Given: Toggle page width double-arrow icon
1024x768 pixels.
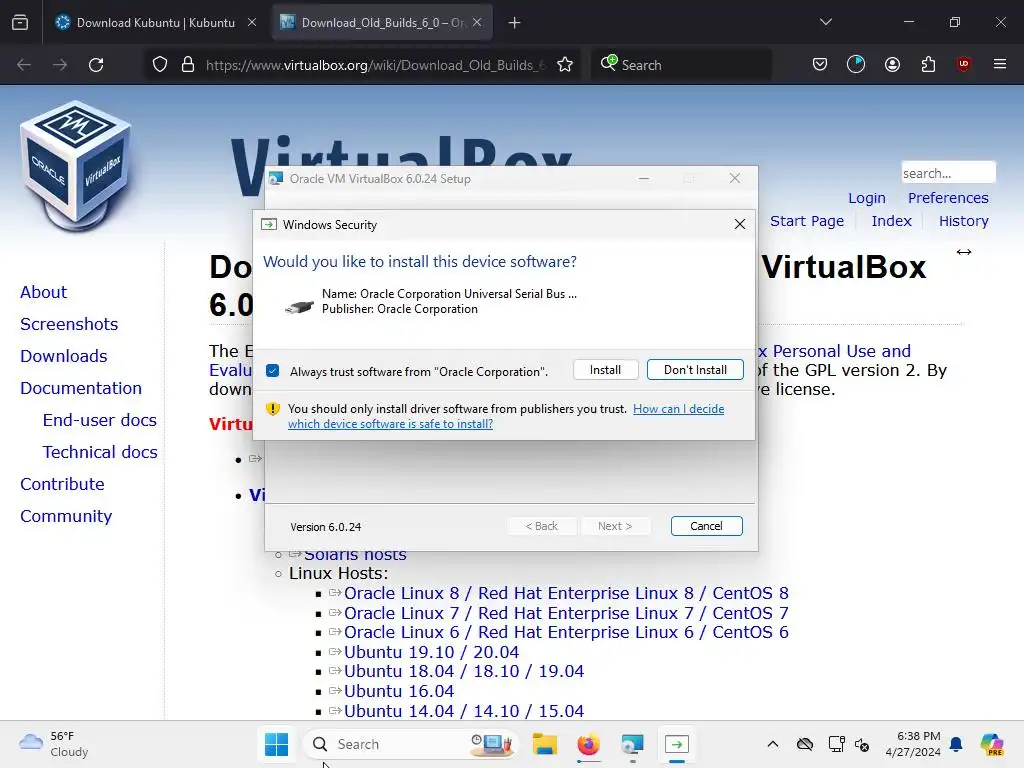Looking at the screenshot, I should (963, 252).
